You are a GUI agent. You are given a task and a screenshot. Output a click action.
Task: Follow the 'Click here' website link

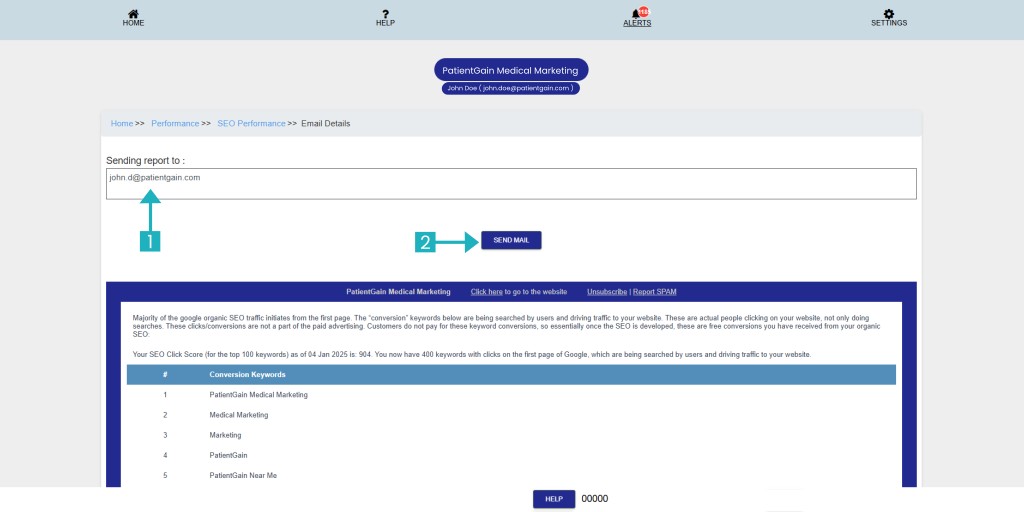coord(487,292)
